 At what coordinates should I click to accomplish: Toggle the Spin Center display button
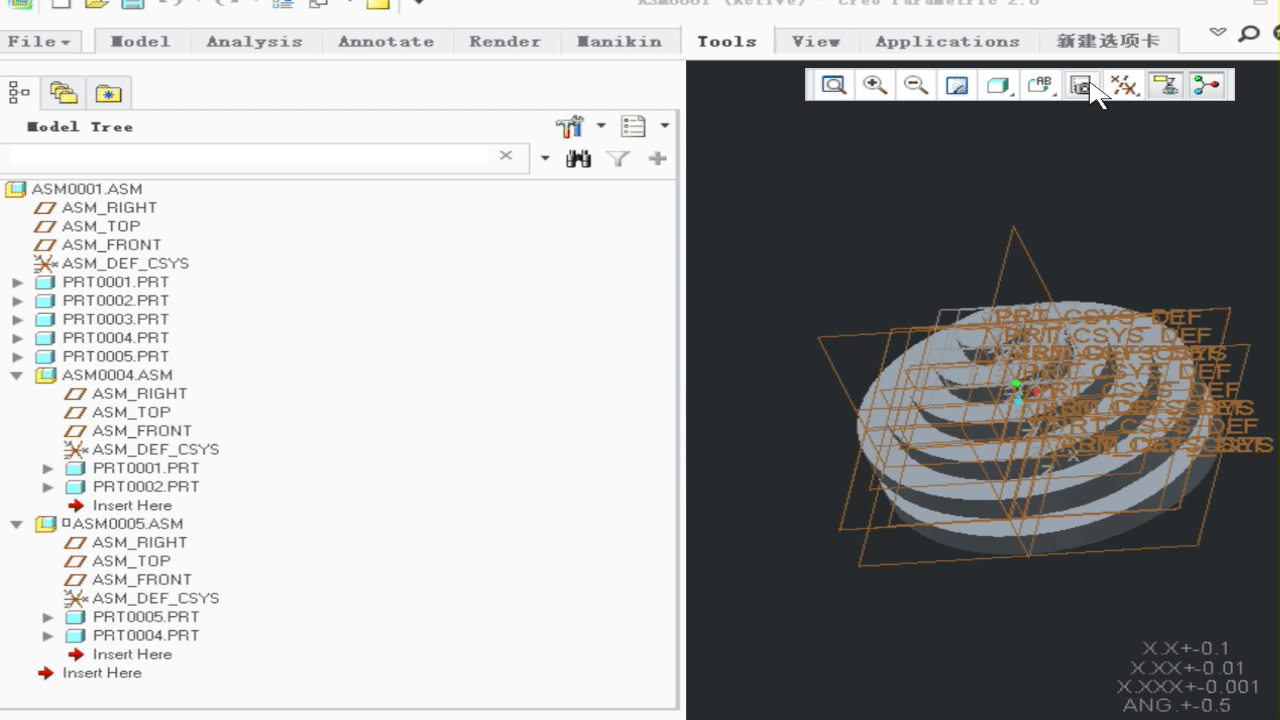(x=1207, y=85)
